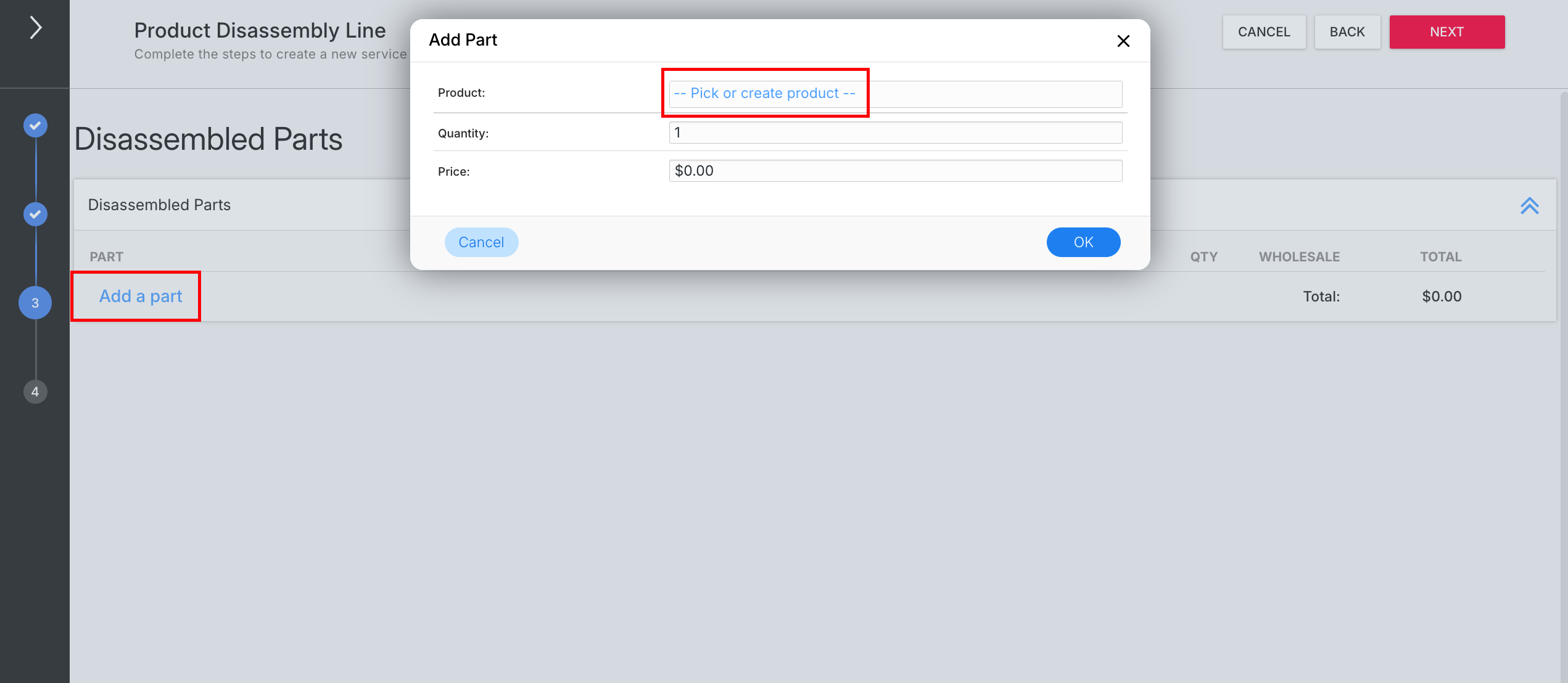Click the QTY column header
1568x683 pixels.
point(1204,257)
